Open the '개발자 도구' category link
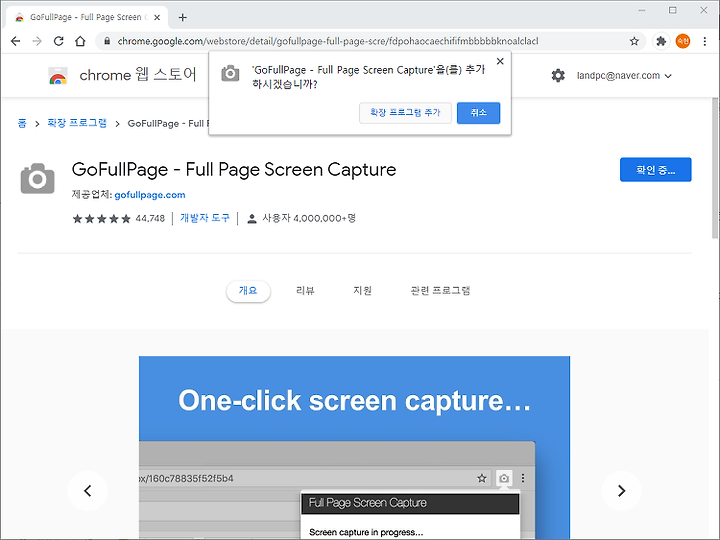Screen dimensions: 720x540 point(204,218)
